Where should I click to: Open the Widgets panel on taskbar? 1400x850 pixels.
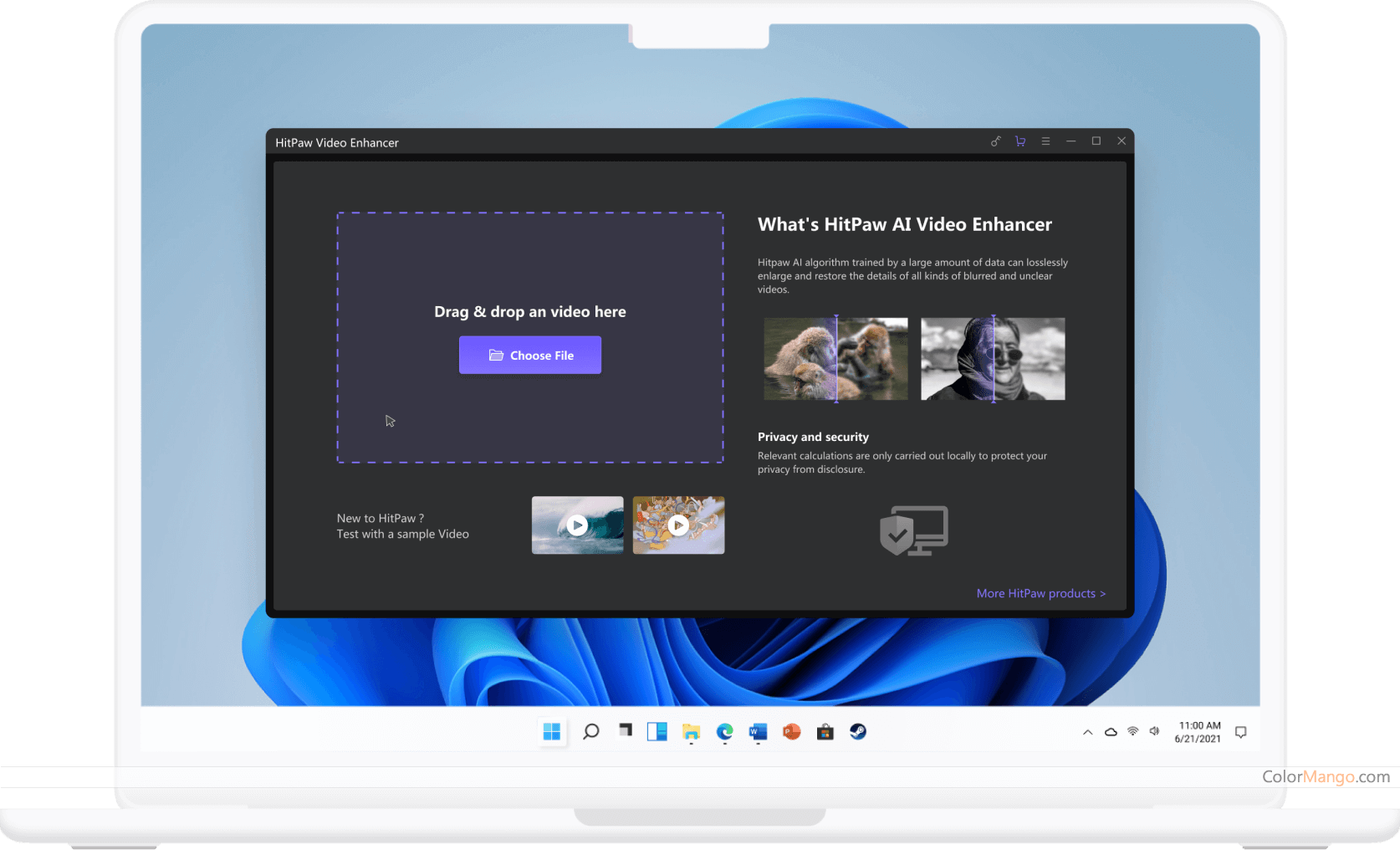pos(657,732)
